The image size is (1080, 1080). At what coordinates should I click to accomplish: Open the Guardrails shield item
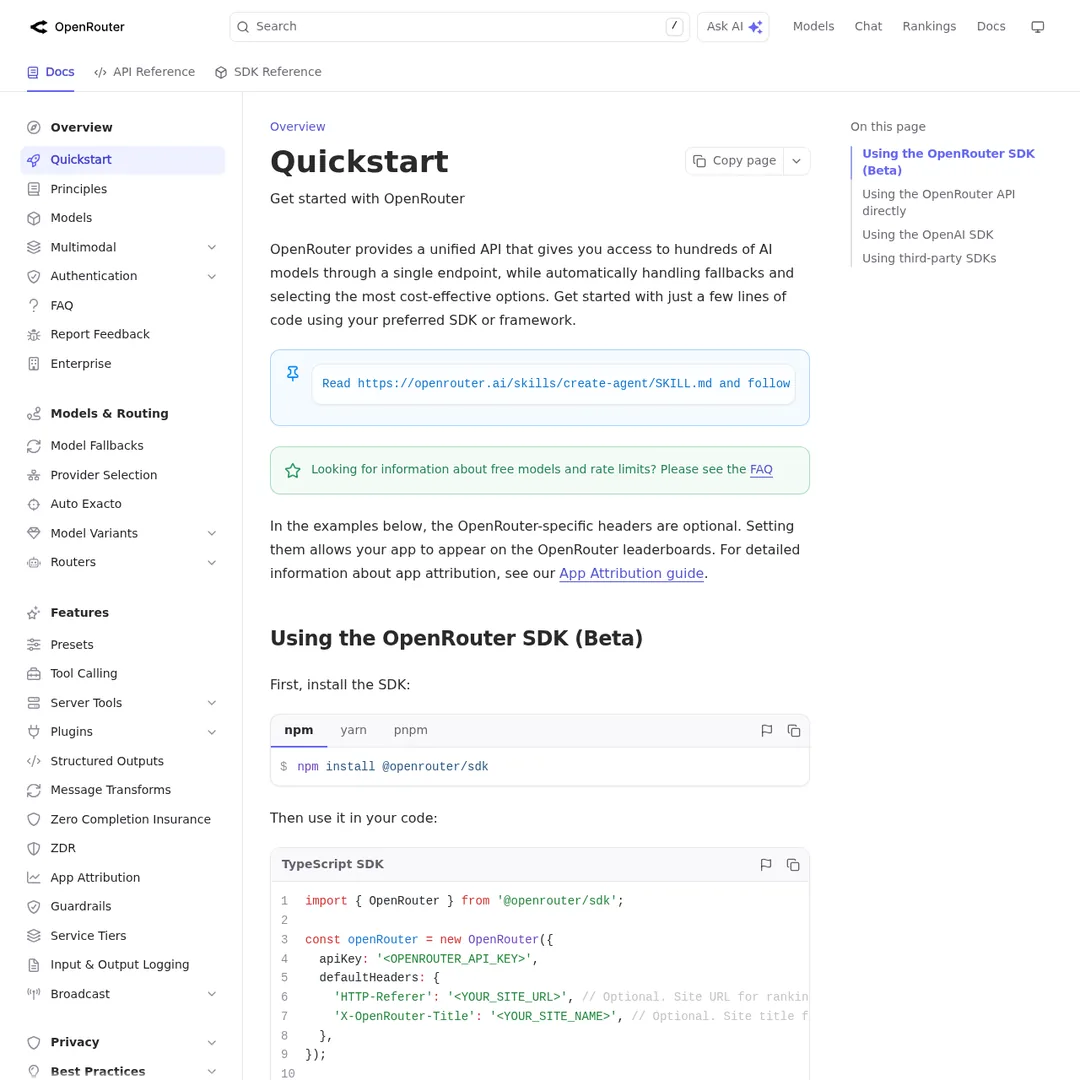click(80, 906)
